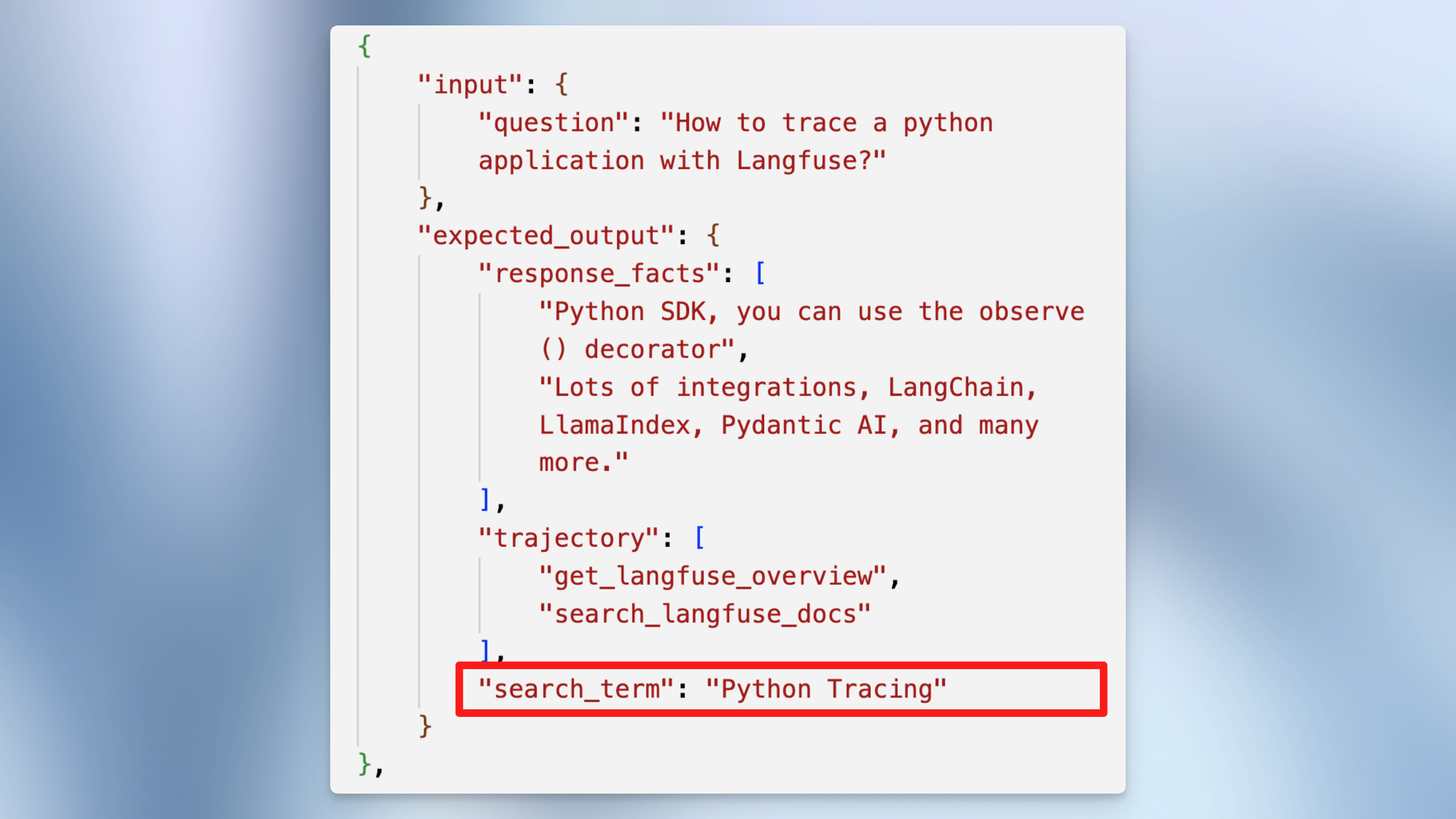Click the "expected_output" key
The width and height of the screenshot is (1456, 819).
pos(546,236)
